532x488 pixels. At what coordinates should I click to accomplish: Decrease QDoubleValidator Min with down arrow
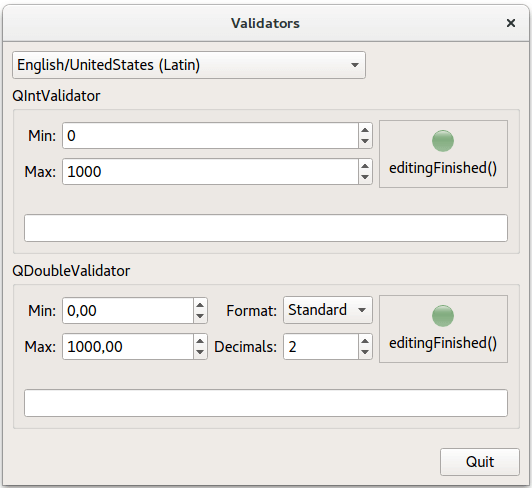(x=200, y=317)
